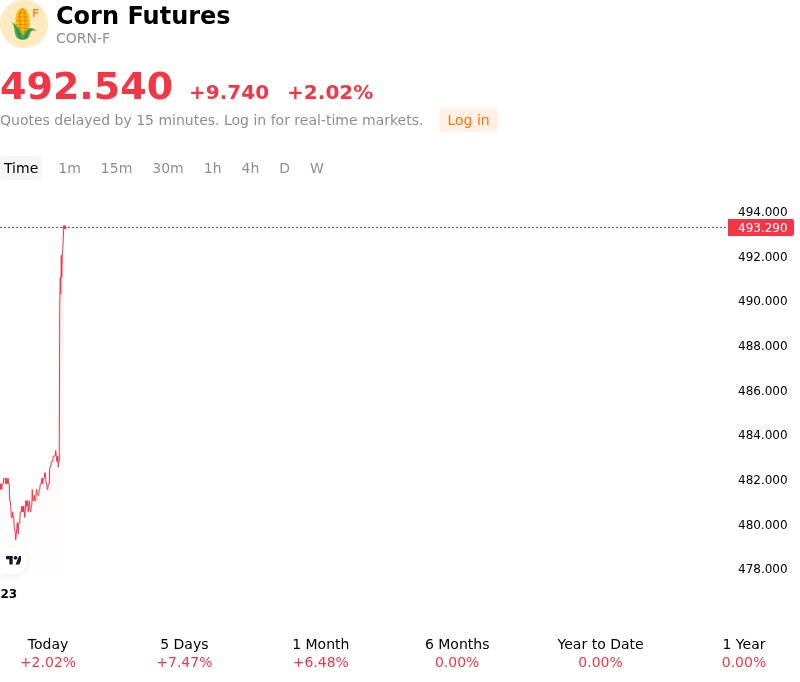Click the red 493.290 price label

(x=761, y=228)
